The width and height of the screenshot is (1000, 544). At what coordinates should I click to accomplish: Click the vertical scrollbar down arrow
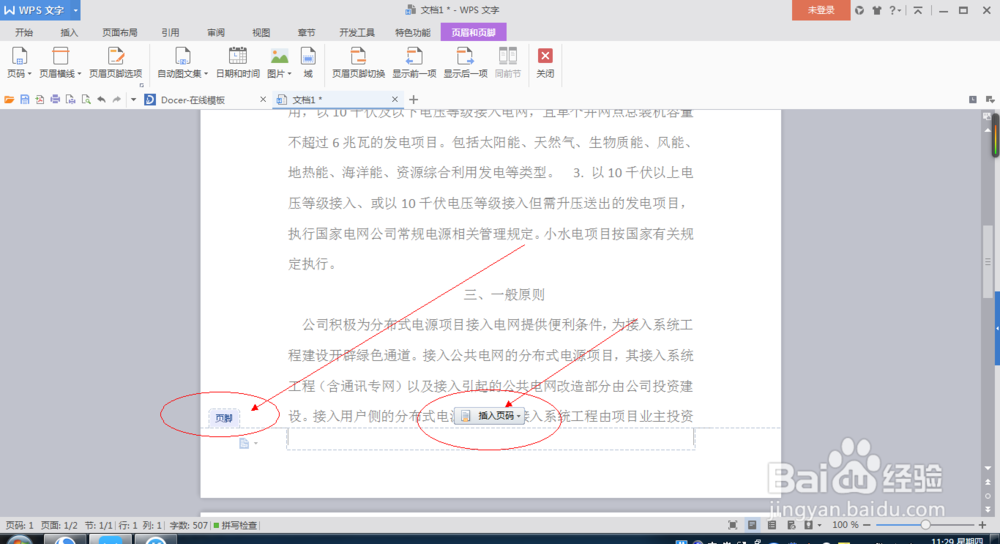988,468
